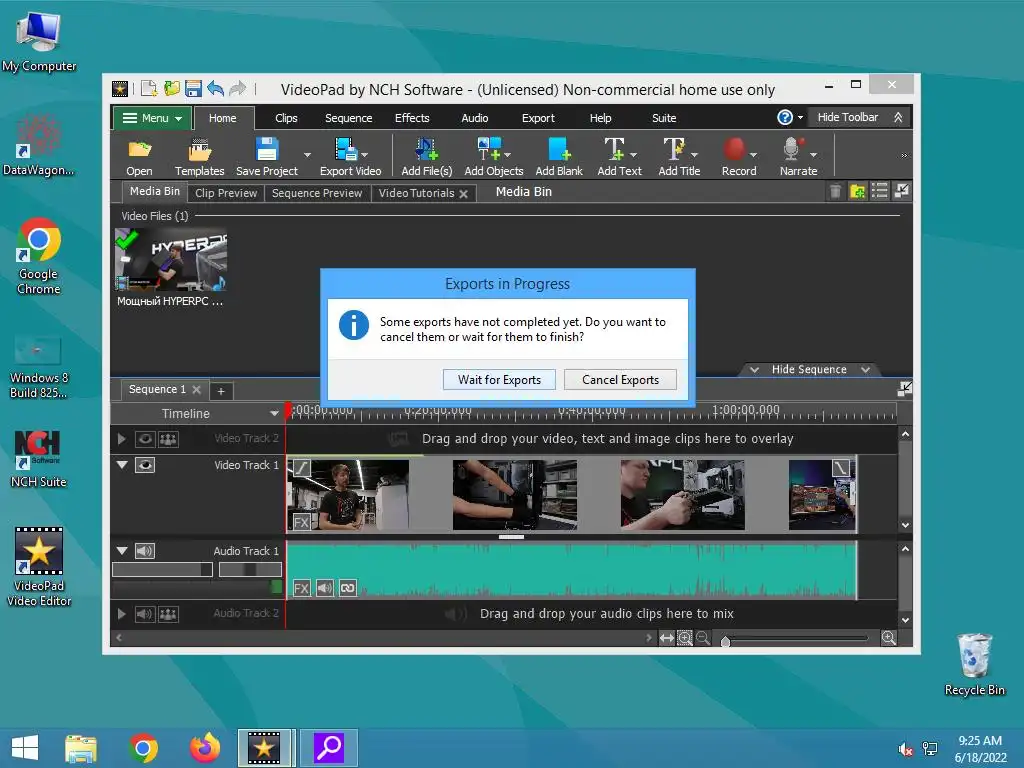The width and height of the screenshot is (1024, 768).
Task: Expand the Save Project dropdown arrow
Action: (x=307, y=155)
